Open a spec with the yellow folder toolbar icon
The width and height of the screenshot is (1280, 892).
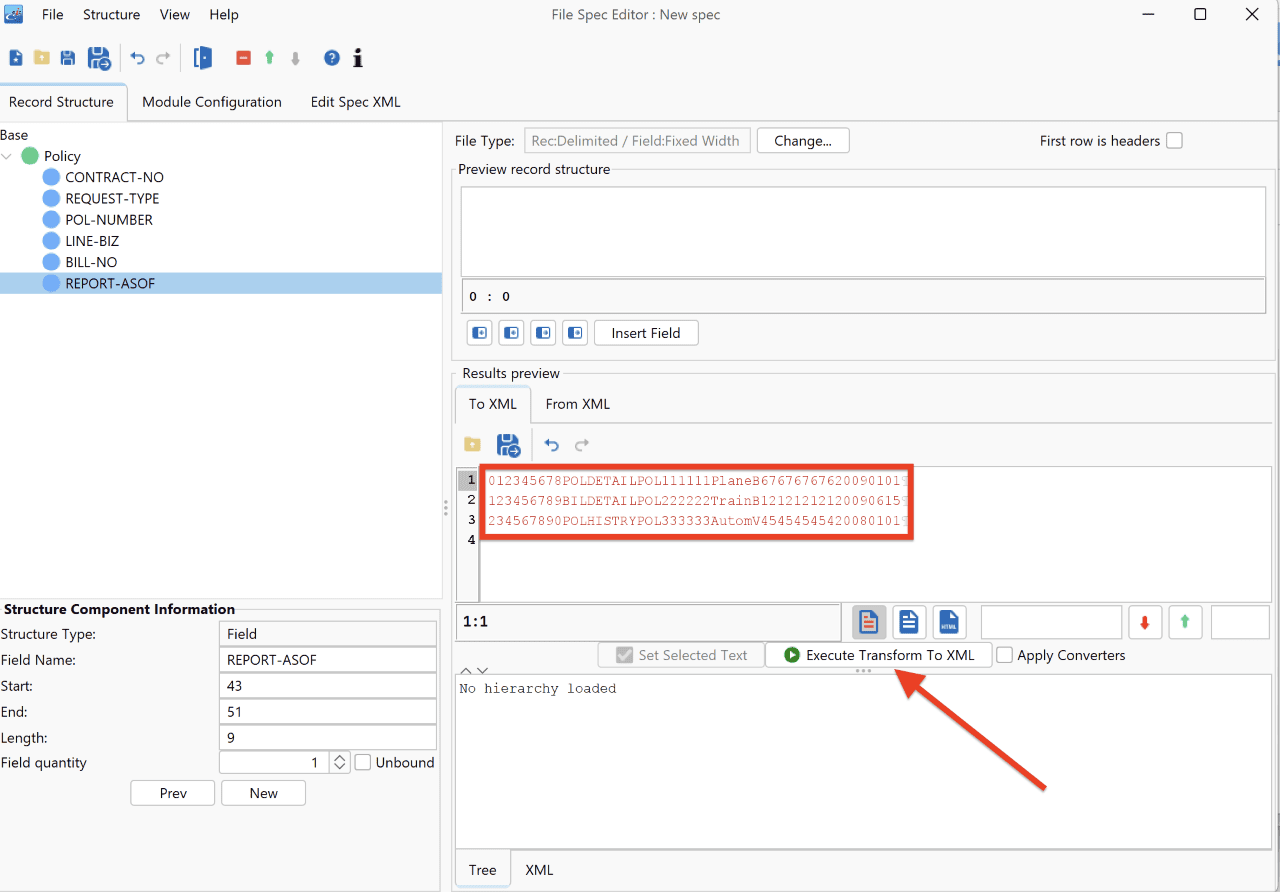tap(42, 58)
